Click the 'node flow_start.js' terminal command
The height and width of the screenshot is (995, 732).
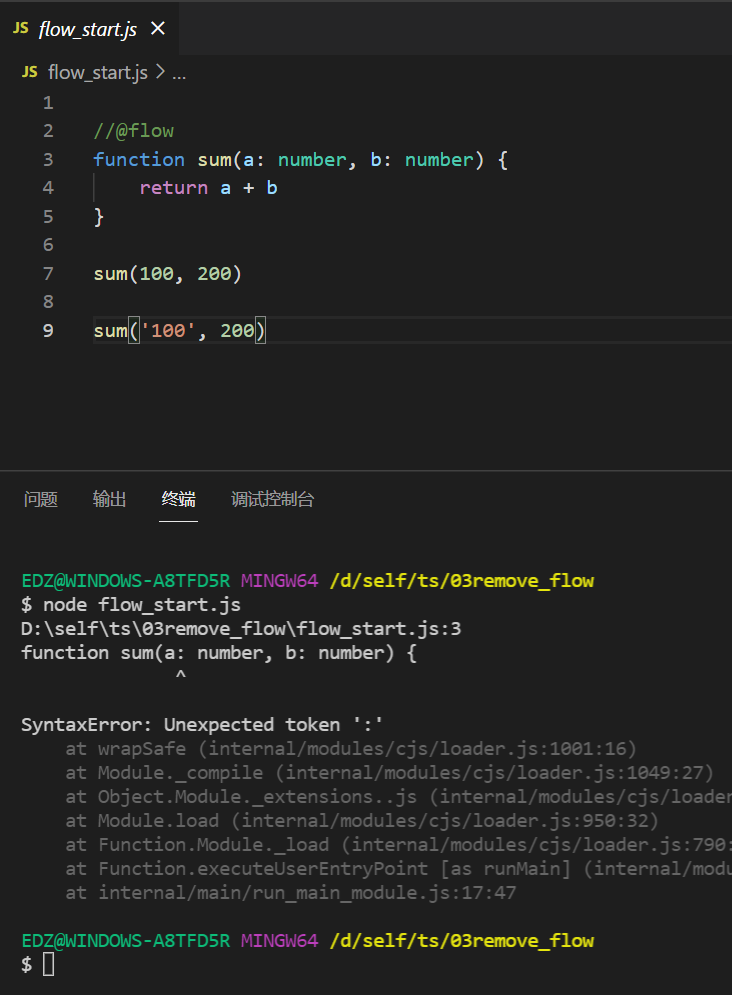(141, 605)
